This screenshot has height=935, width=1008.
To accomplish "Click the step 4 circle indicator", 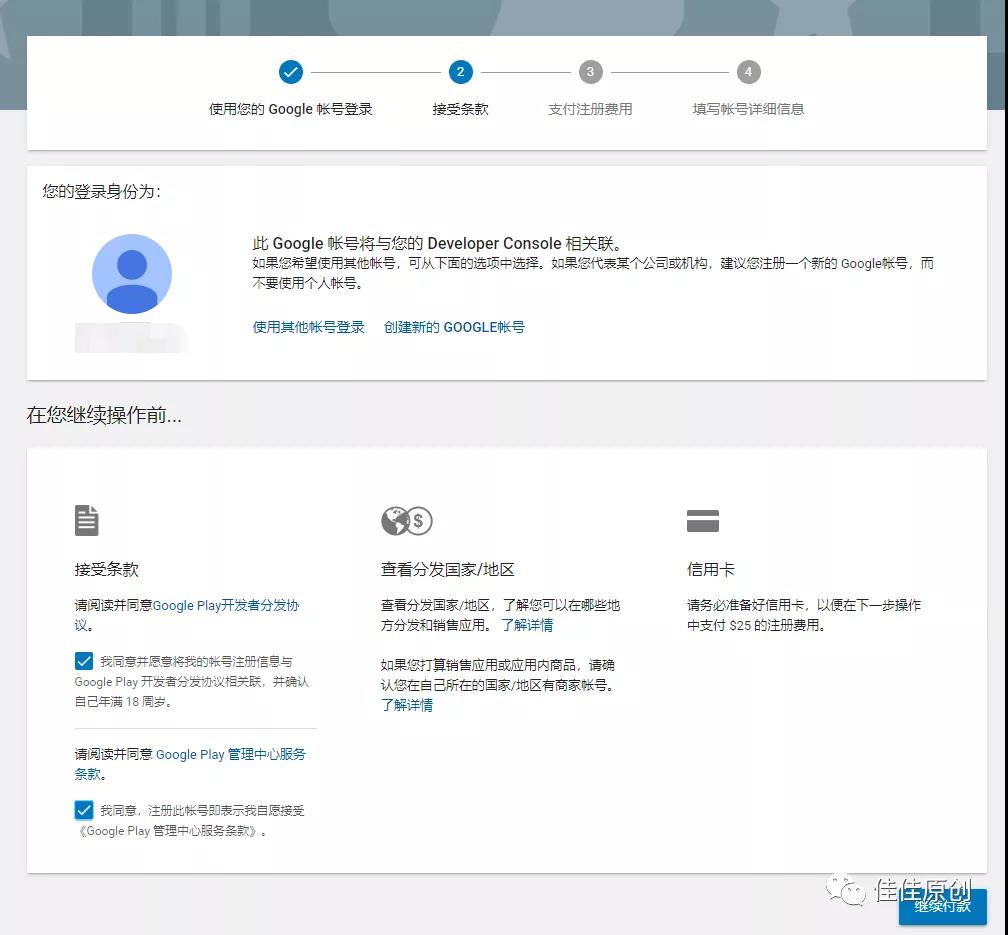I will coord(748,72).
